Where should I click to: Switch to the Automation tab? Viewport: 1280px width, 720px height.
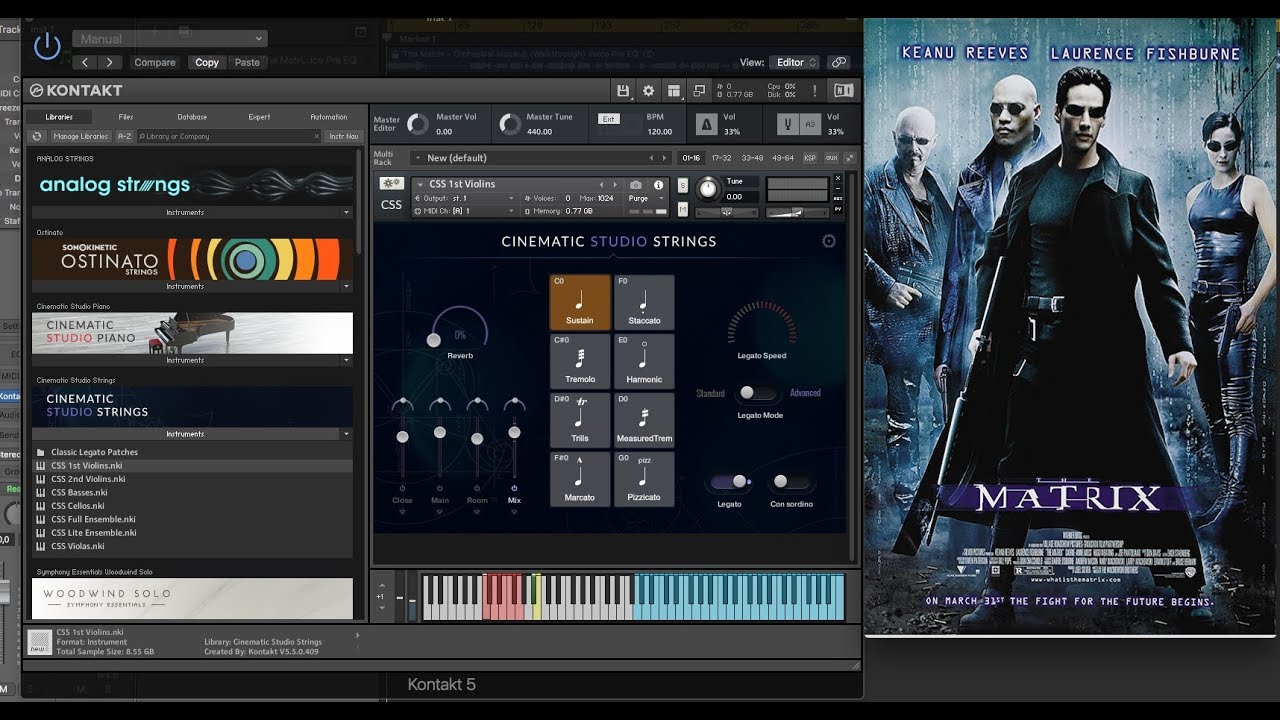click(x=329, y=117)
